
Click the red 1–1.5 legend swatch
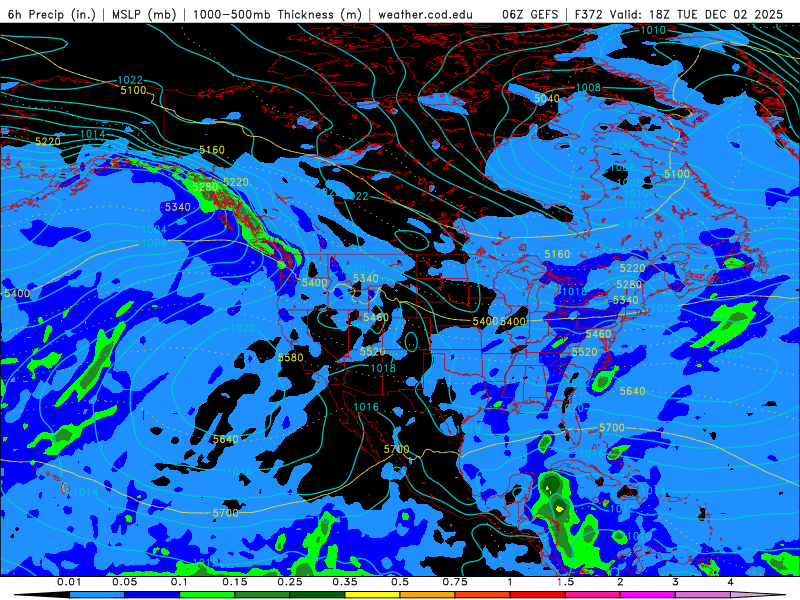(x=538, y=595)
